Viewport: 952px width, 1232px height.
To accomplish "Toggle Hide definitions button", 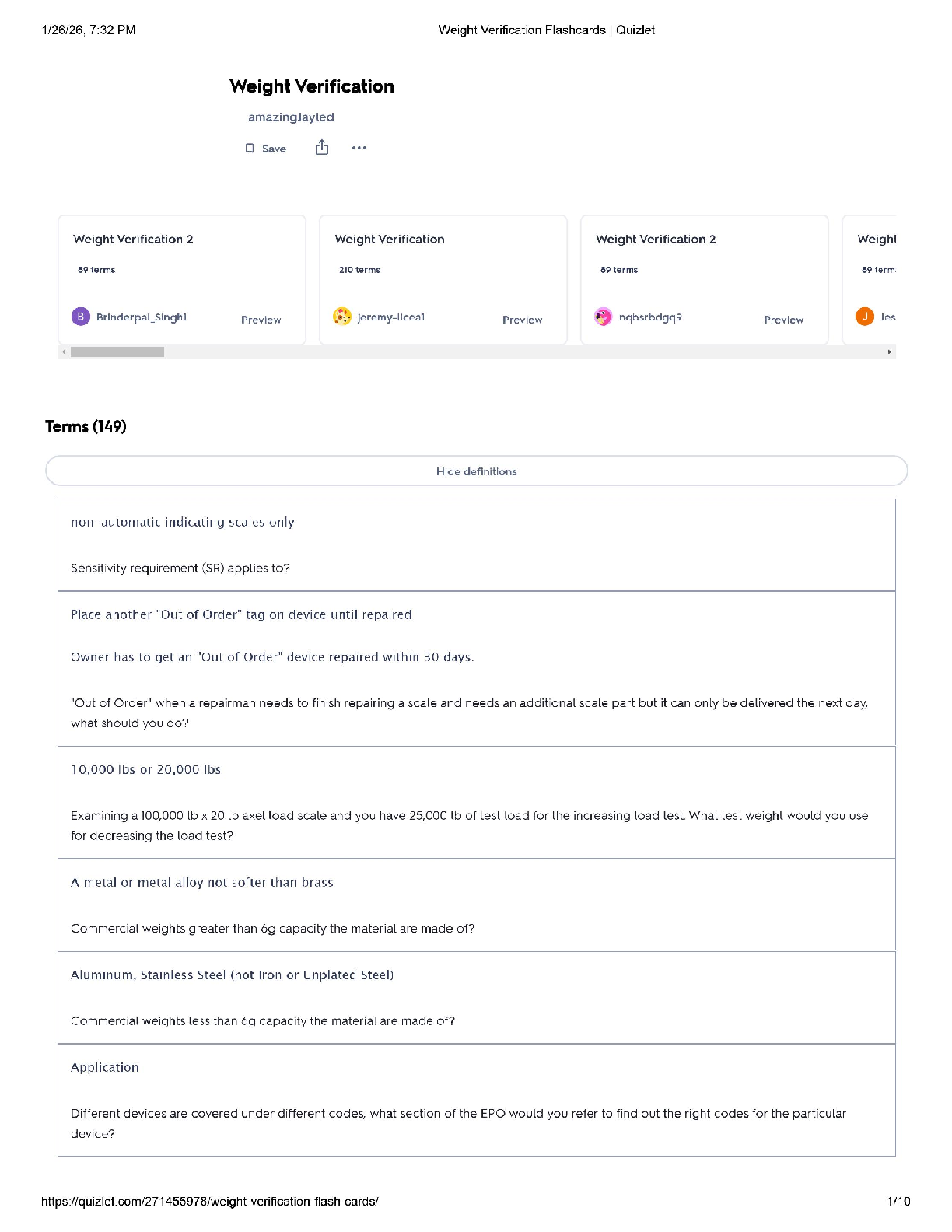I will (x=476, y=471).
